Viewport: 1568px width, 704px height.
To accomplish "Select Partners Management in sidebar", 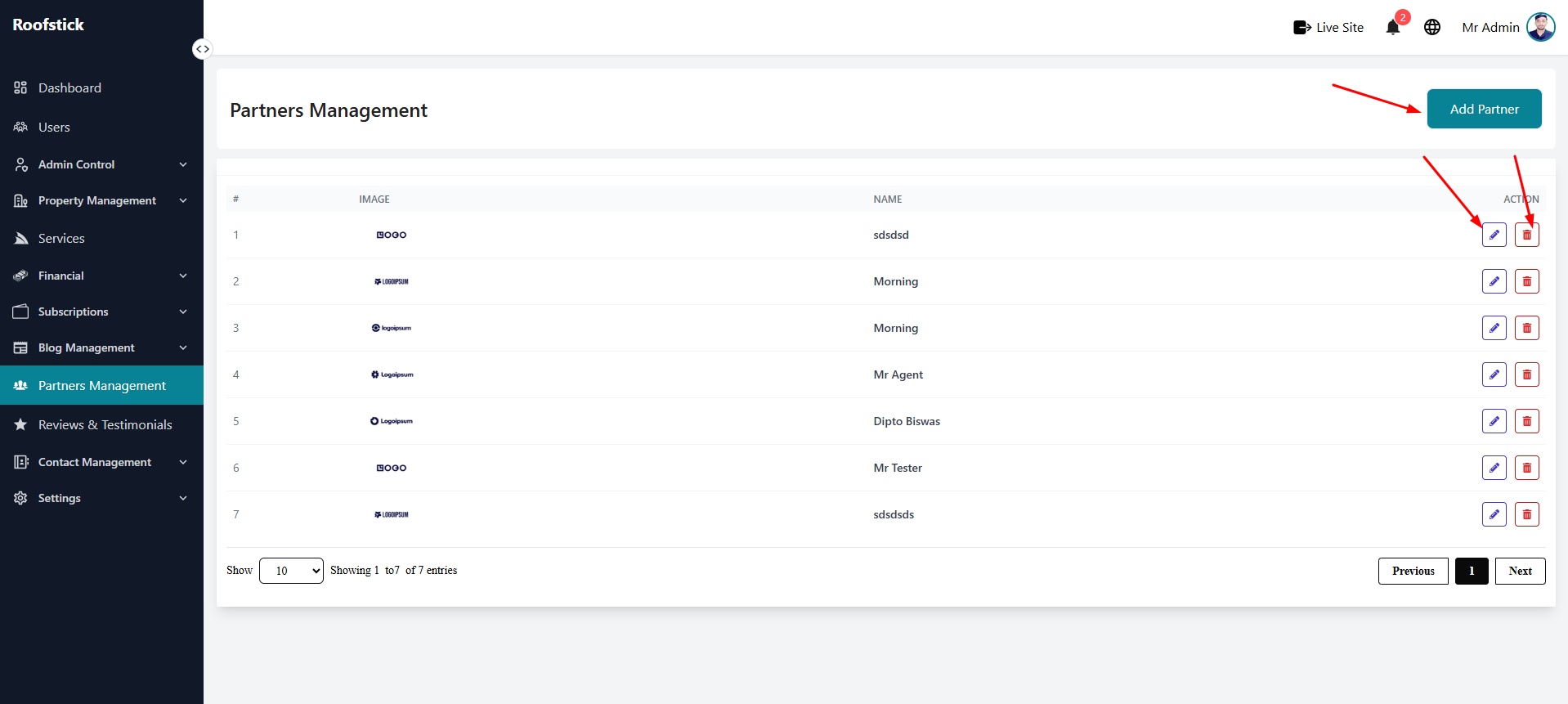I will click(x=101, y=385).
